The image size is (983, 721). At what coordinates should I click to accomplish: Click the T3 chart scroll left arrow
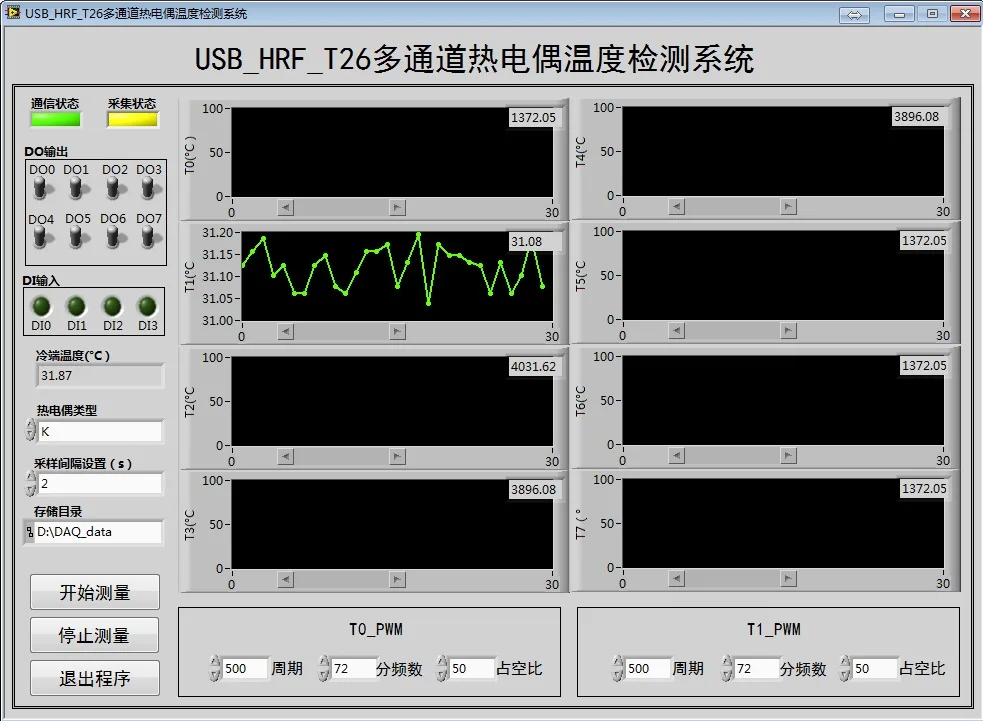pyautogui.click(x=286, y=580)
